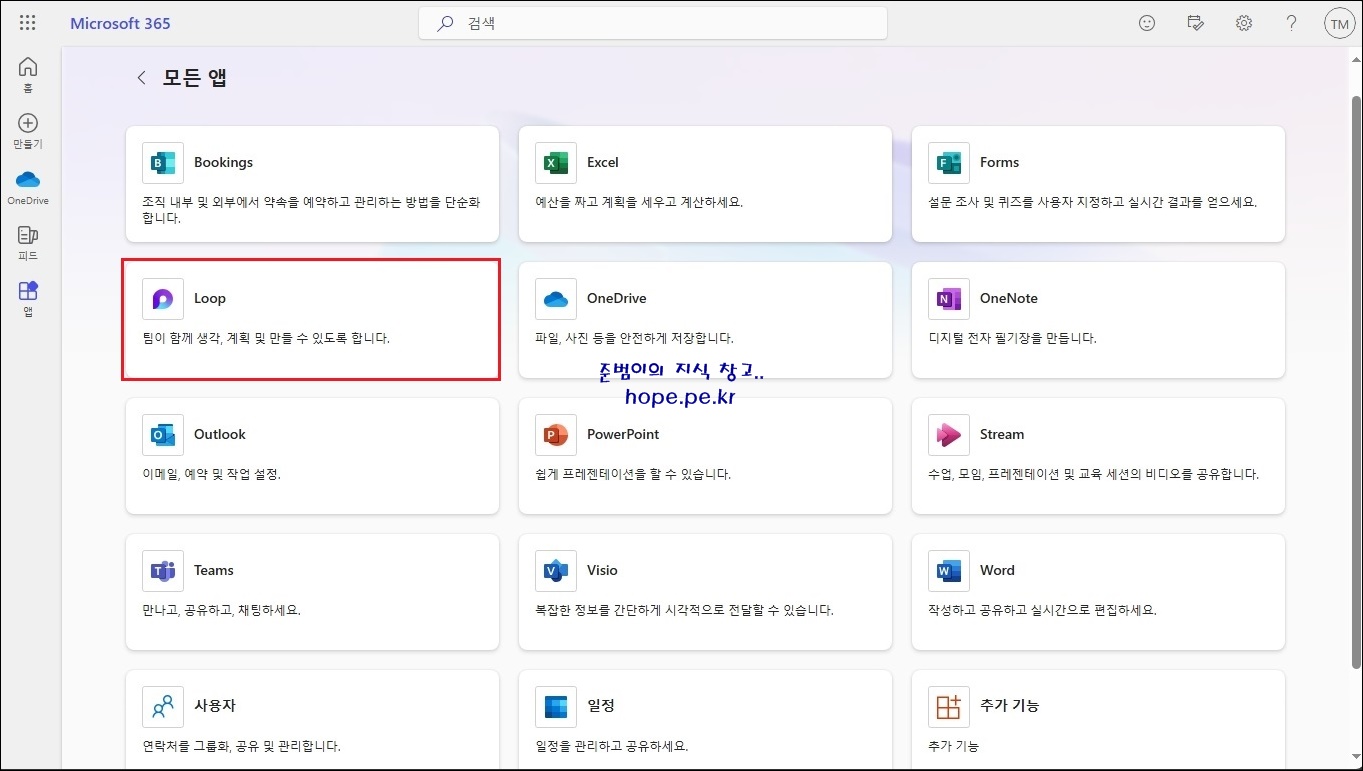The width and height of the screenshot is (1363, 771).
Task: Open 피드 in the left sidebar
Action: 28,243
